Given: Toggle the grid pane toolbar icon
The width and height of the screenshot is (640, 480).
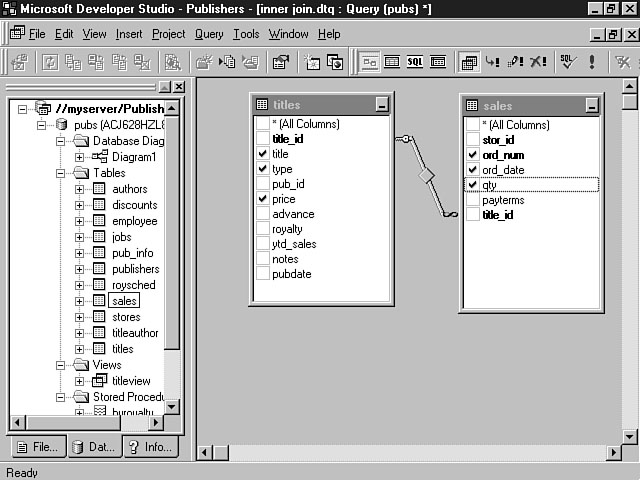Looking at the screenshot, I should [x=392, y=62].
